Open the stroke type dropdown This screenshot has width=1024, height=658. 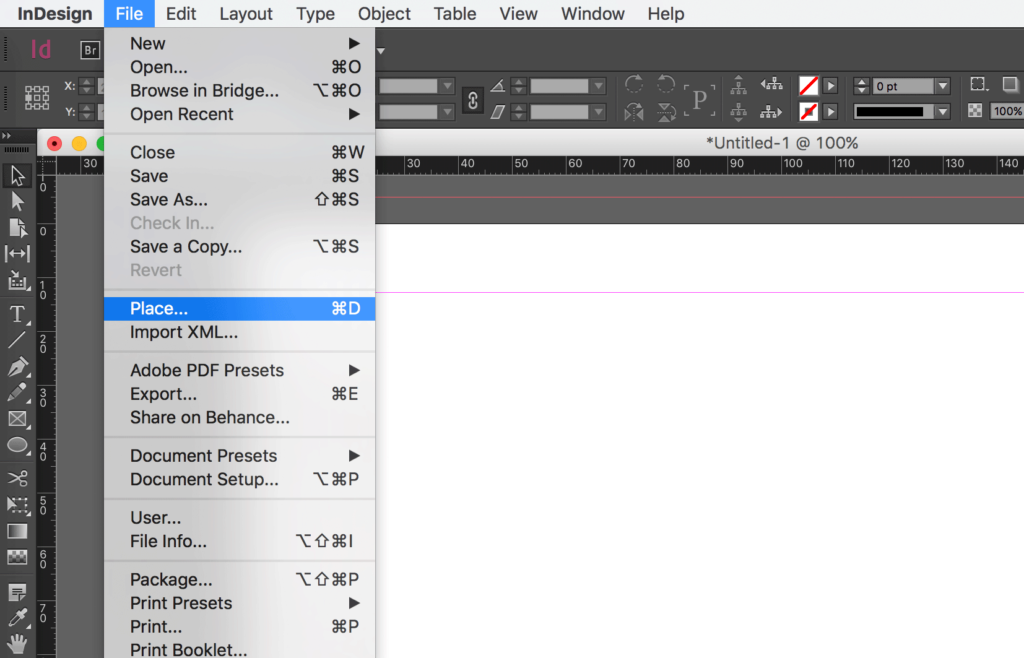pyautogui.click(x=941, y=111)
